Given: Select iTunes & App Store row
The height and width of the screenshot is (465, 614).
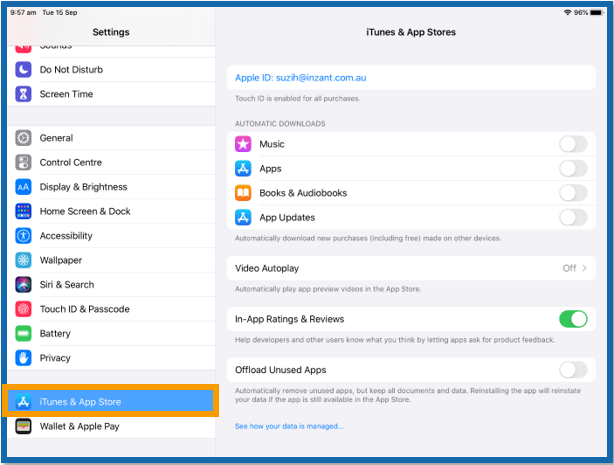Looking at the screenshot, I should coord(110,402).
